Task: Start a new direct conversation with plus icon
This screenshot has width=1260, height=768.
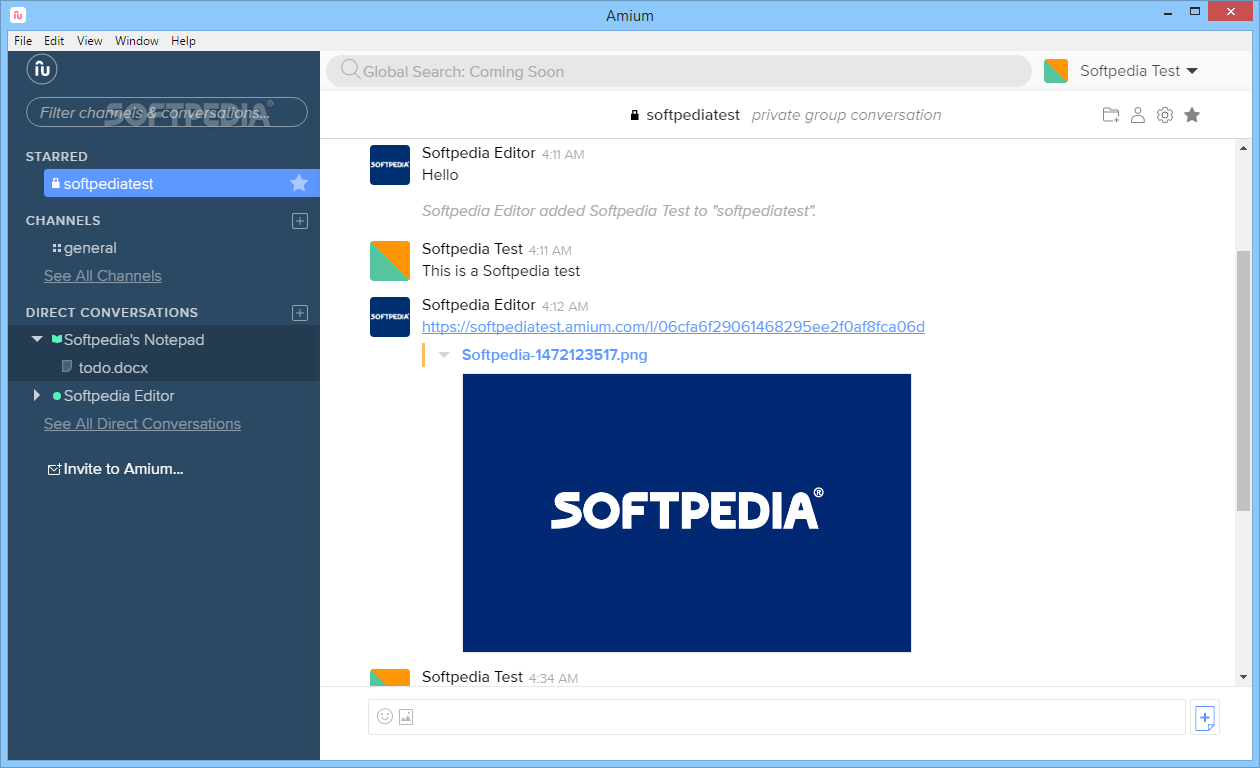Action: tap(299, 313)
